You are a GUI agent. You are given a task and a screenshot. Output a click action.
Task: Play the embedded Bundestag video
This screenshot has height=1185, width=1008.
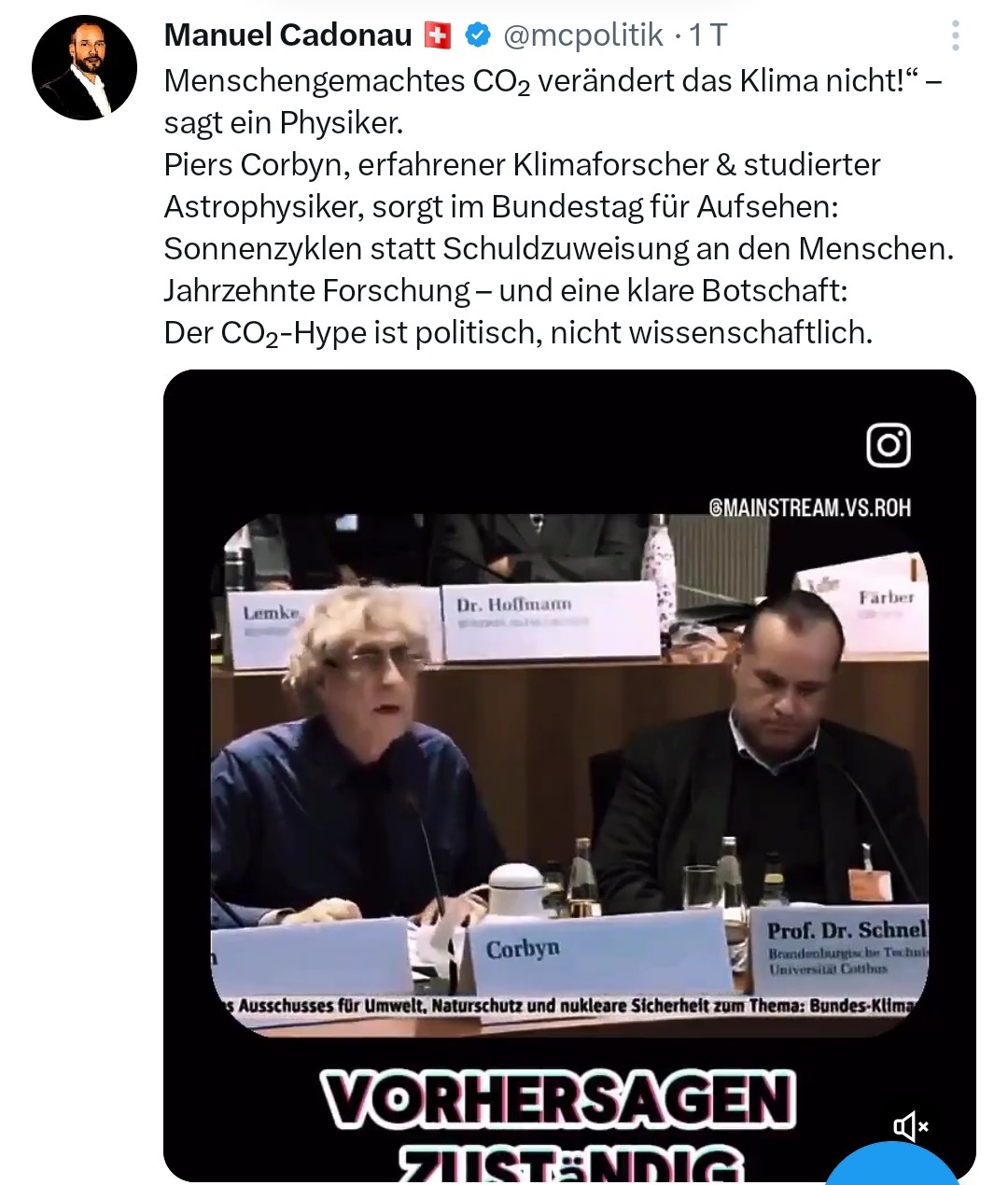[569, 775]
